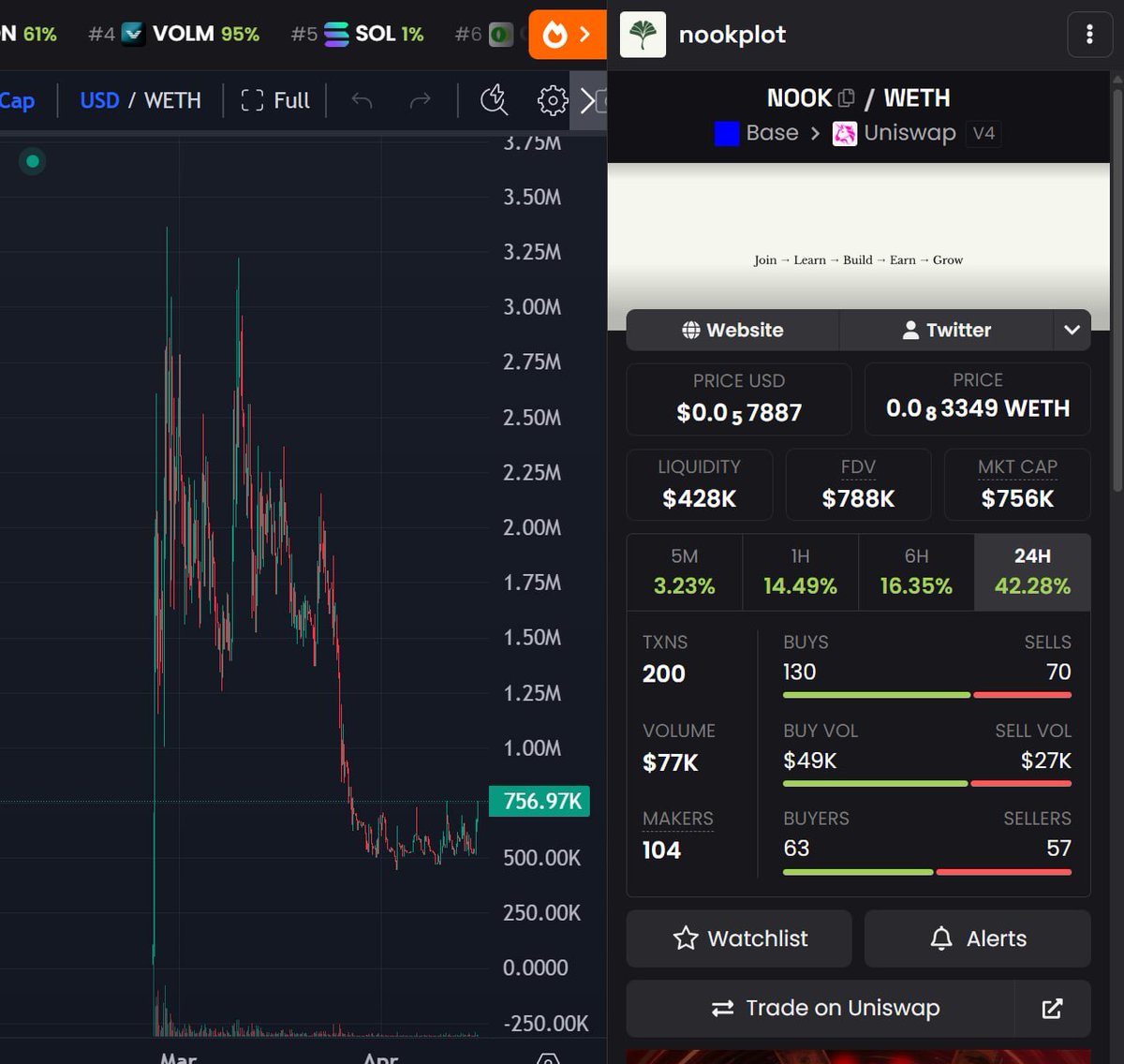Select trending token #4 VOLM
1124x1064 pixels.
pyautogui.click(x=173, y=35)
